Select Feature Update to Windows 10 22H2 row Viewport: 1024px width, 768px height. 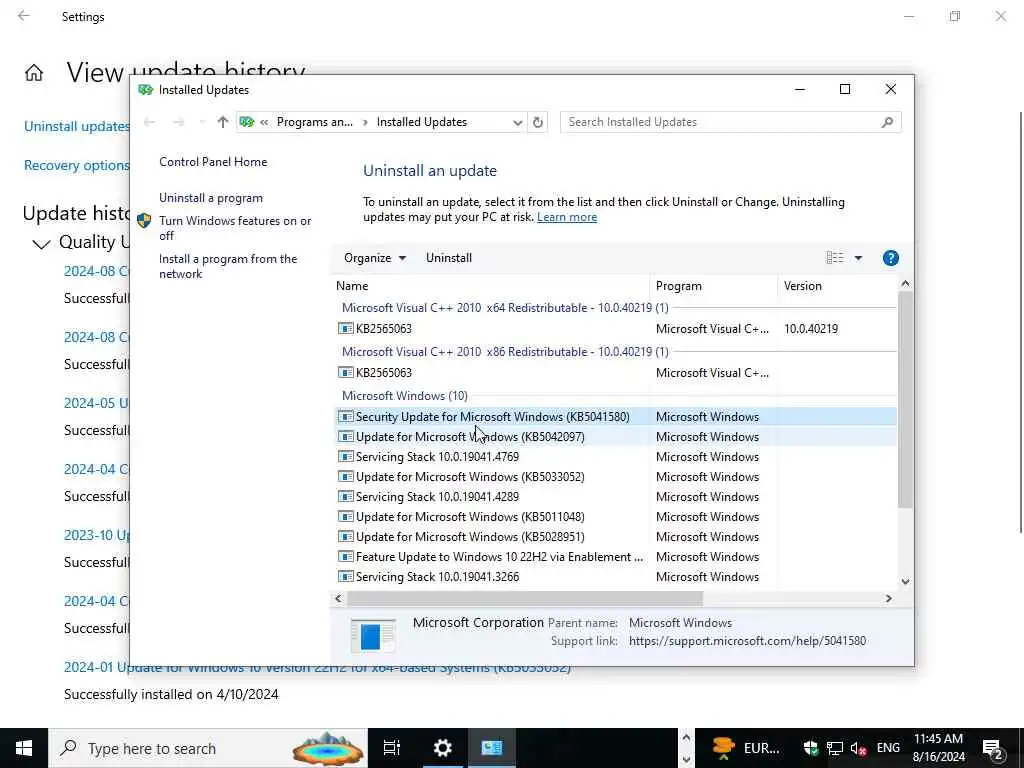pos(616,557)
